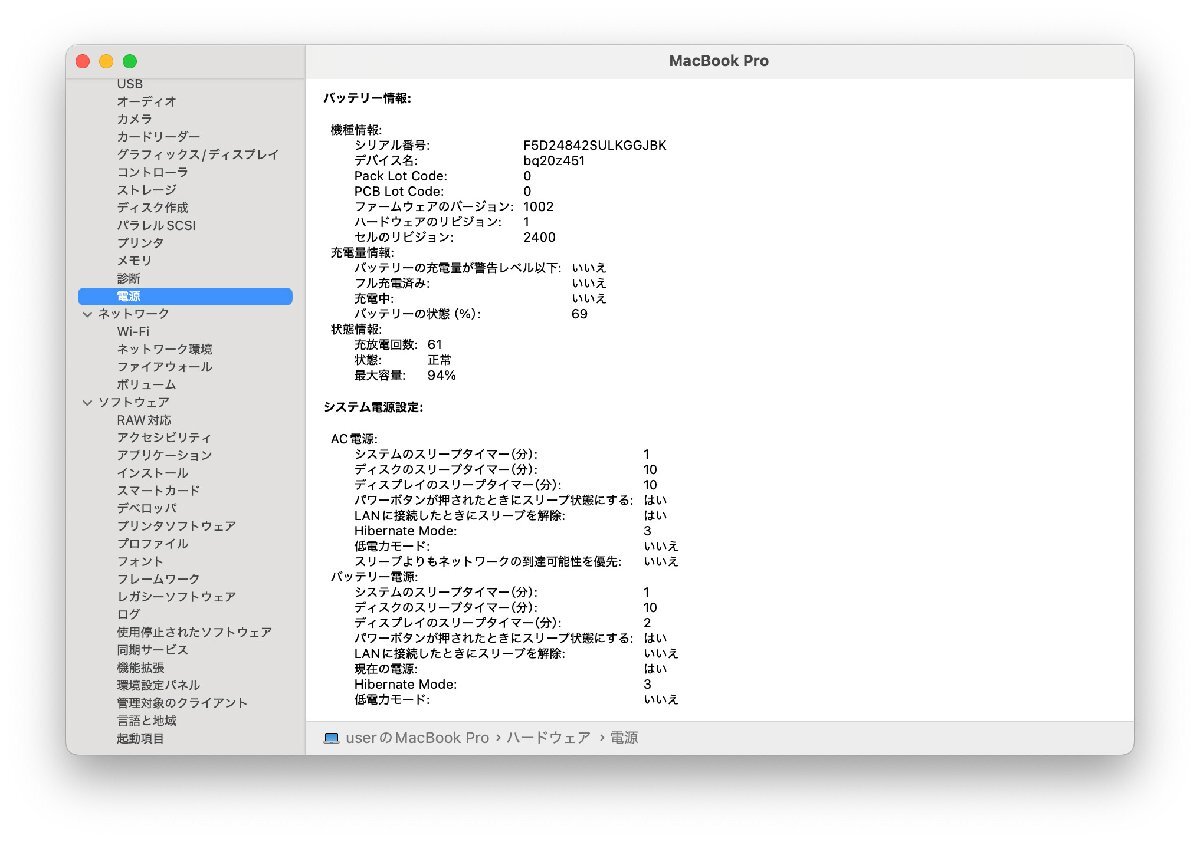
Task: Collapse the ソフトウェア section in the sidebar
Action: point(88,402)
